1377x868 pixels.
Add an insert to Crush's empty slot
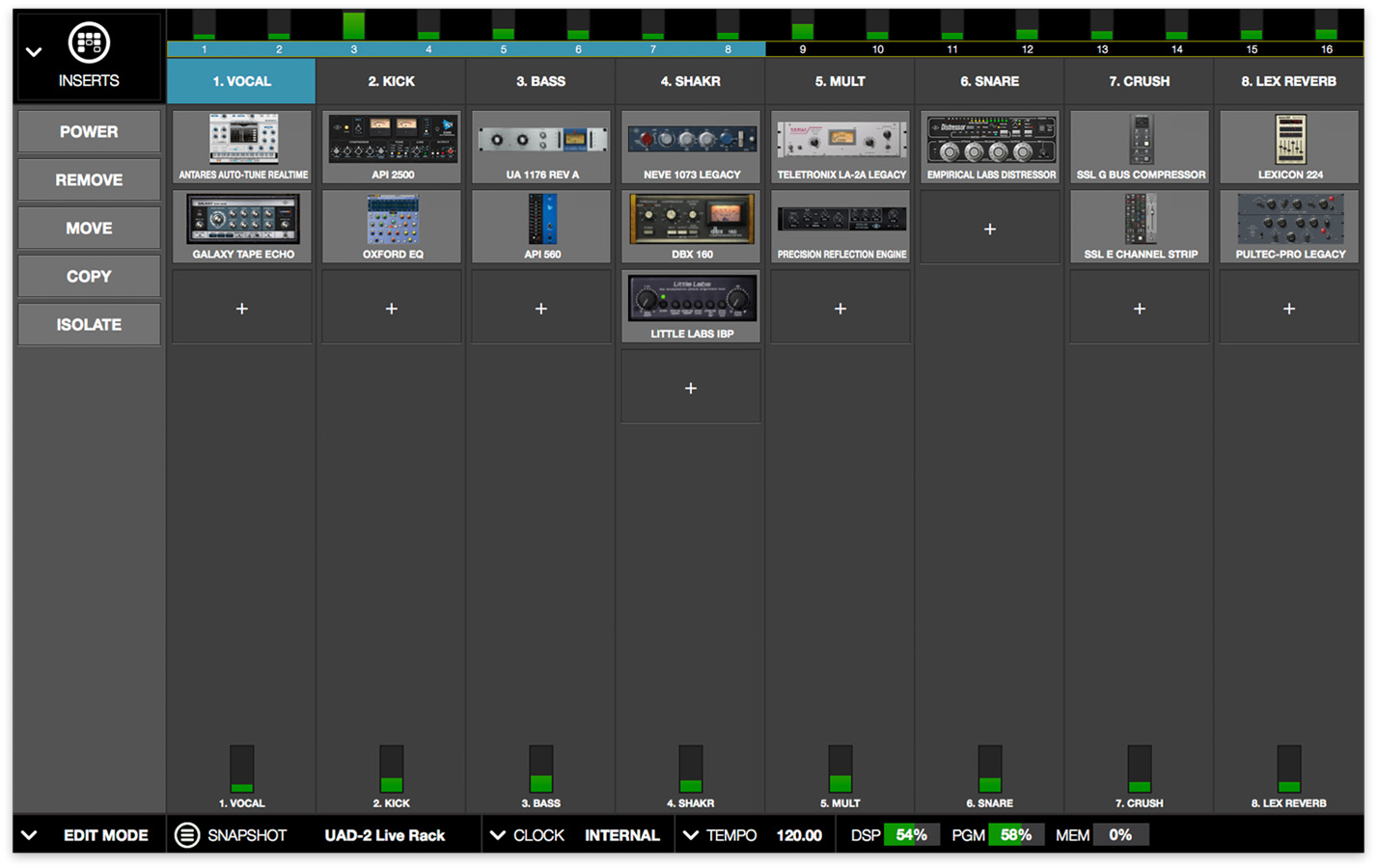click(x=1140, y=309)
